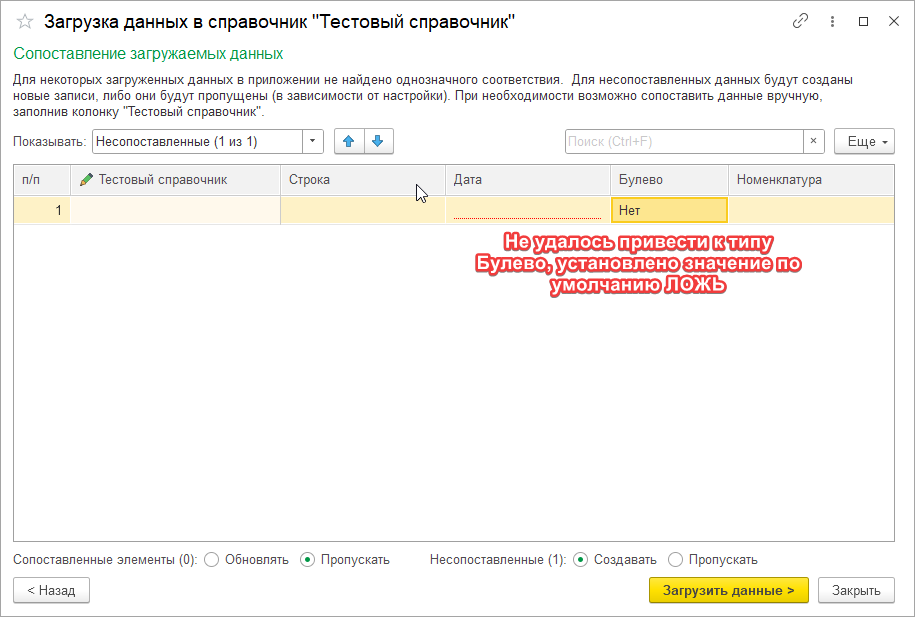915x617 pixels.
Task: Sort by the Строка column header
Action: [x=360, y=180]
